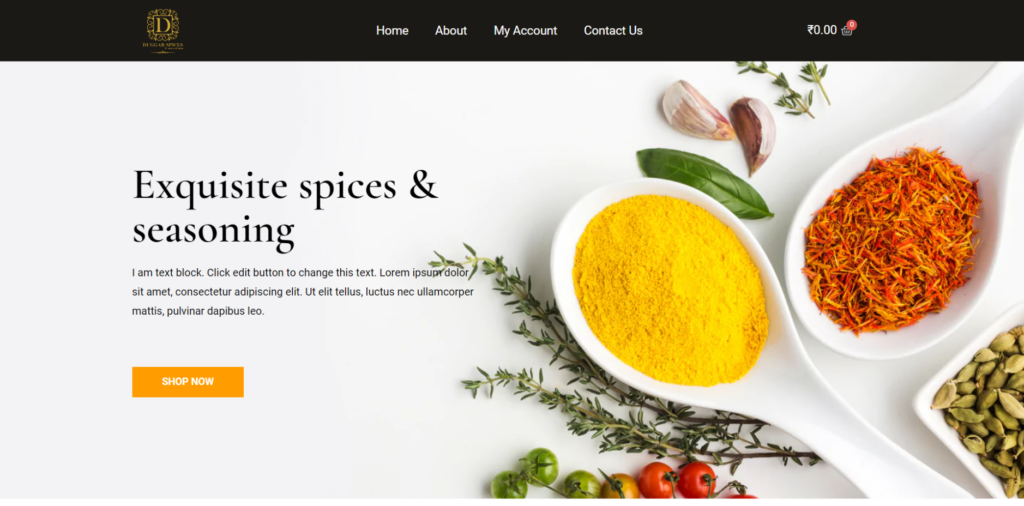1024x506 pixels.
Task: Click the Lorem ipsum text block paragraph
Action: point(302,292)
